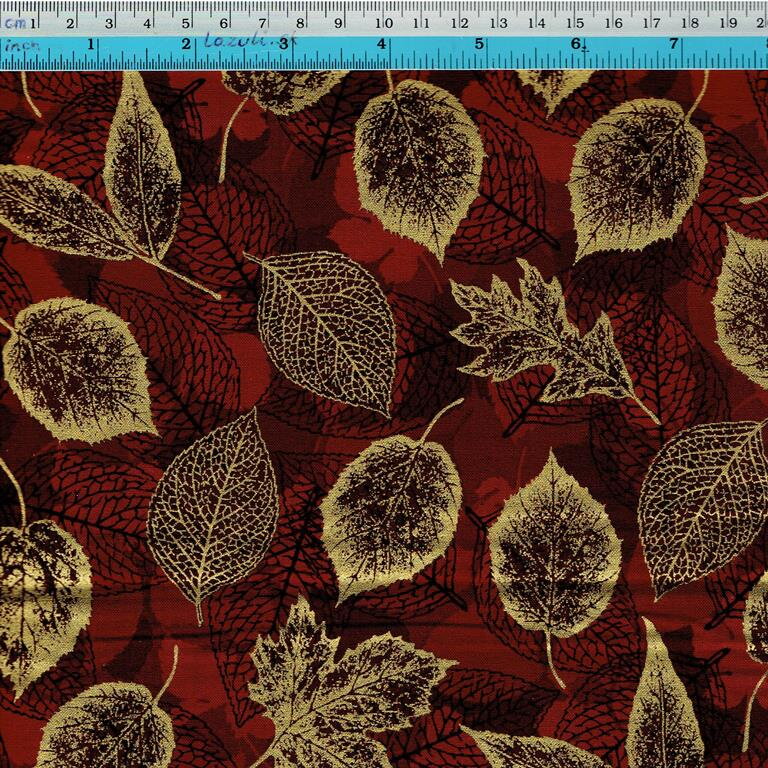
Task: Click the "1" mark on the blue inch ruler
Action: (90, 45)
